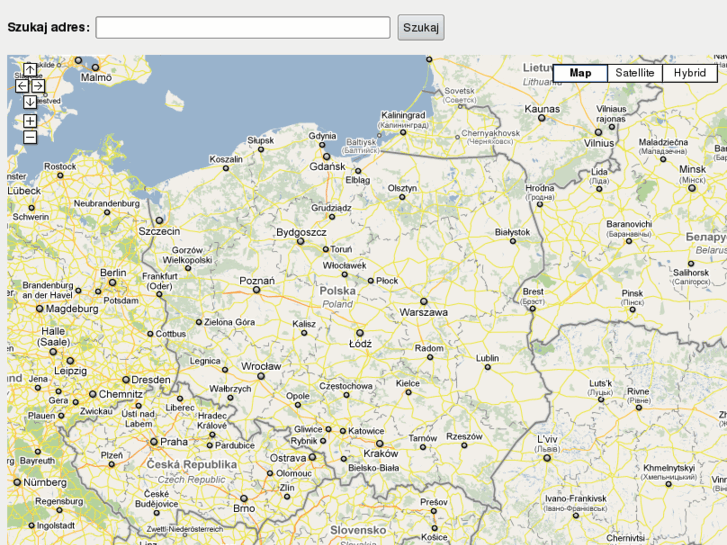Click the Wrocław city marker
This screenshot has height=545, width=727.
[261, 376]
